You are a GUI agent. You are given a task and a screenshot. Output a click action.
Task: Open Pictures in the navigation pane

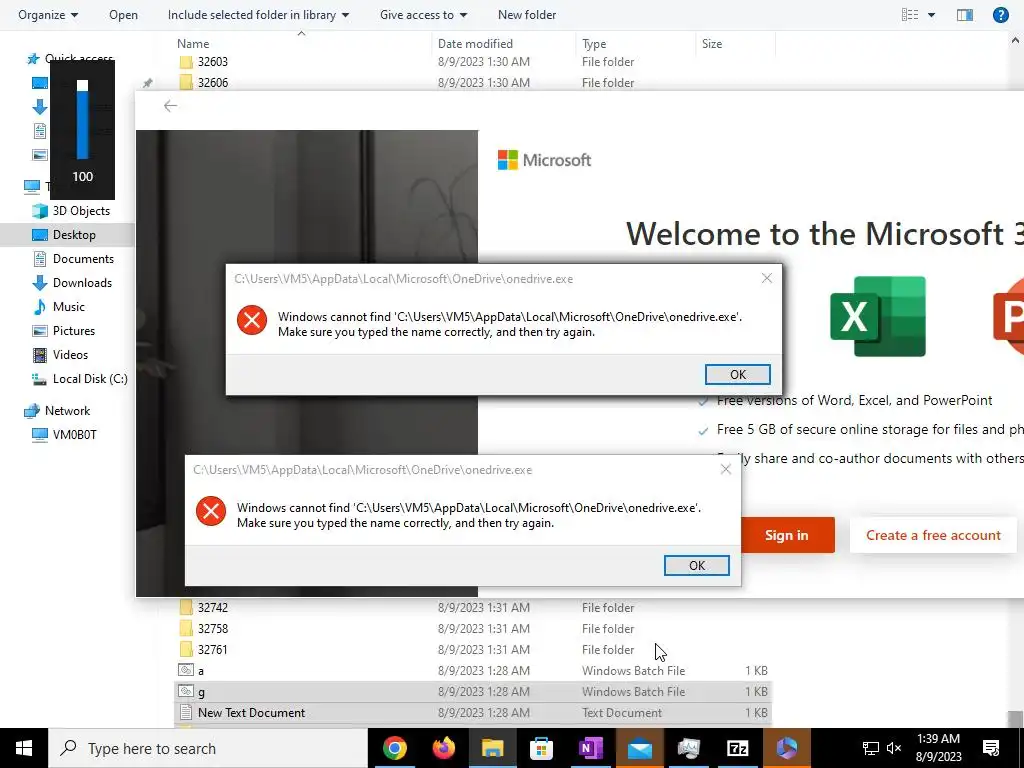click(x=74, y=330)
